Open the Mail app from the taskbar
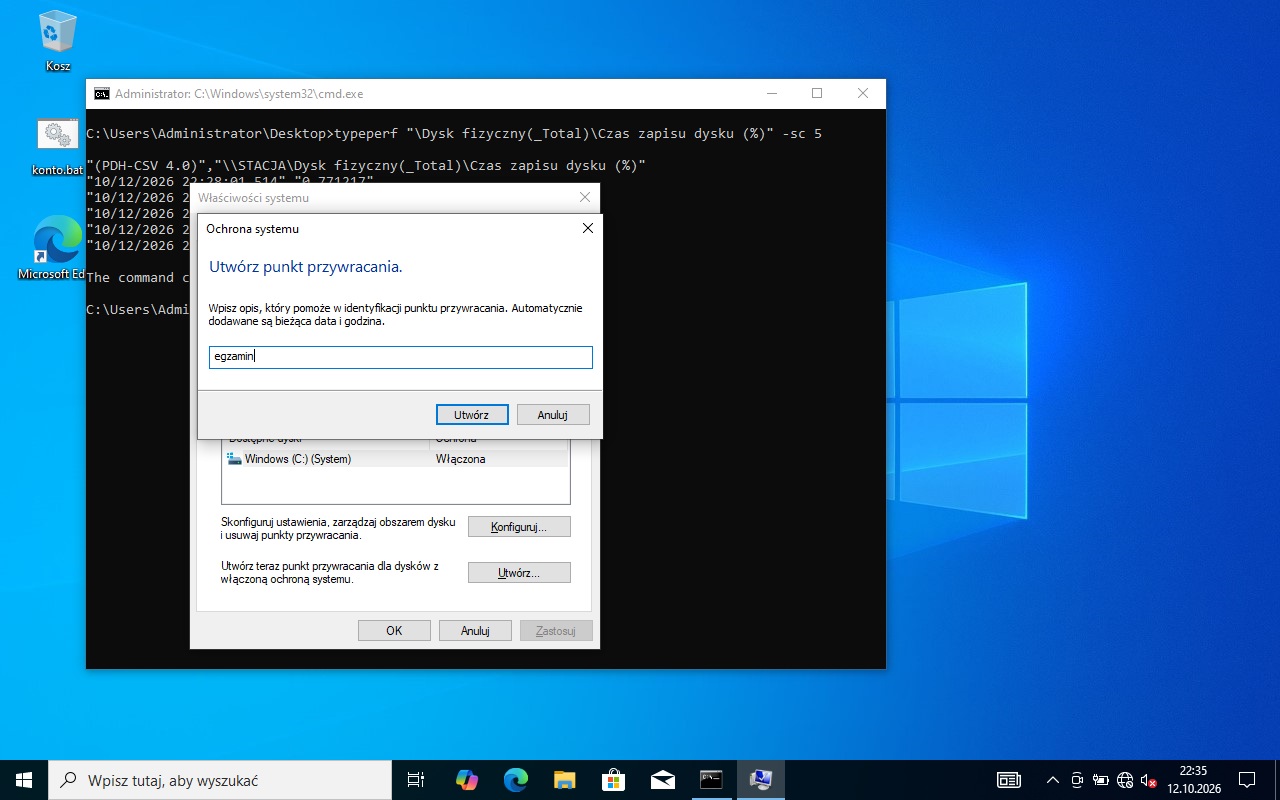The width and height of the screenshot is (1280, 800). click(x=662, y=780)
